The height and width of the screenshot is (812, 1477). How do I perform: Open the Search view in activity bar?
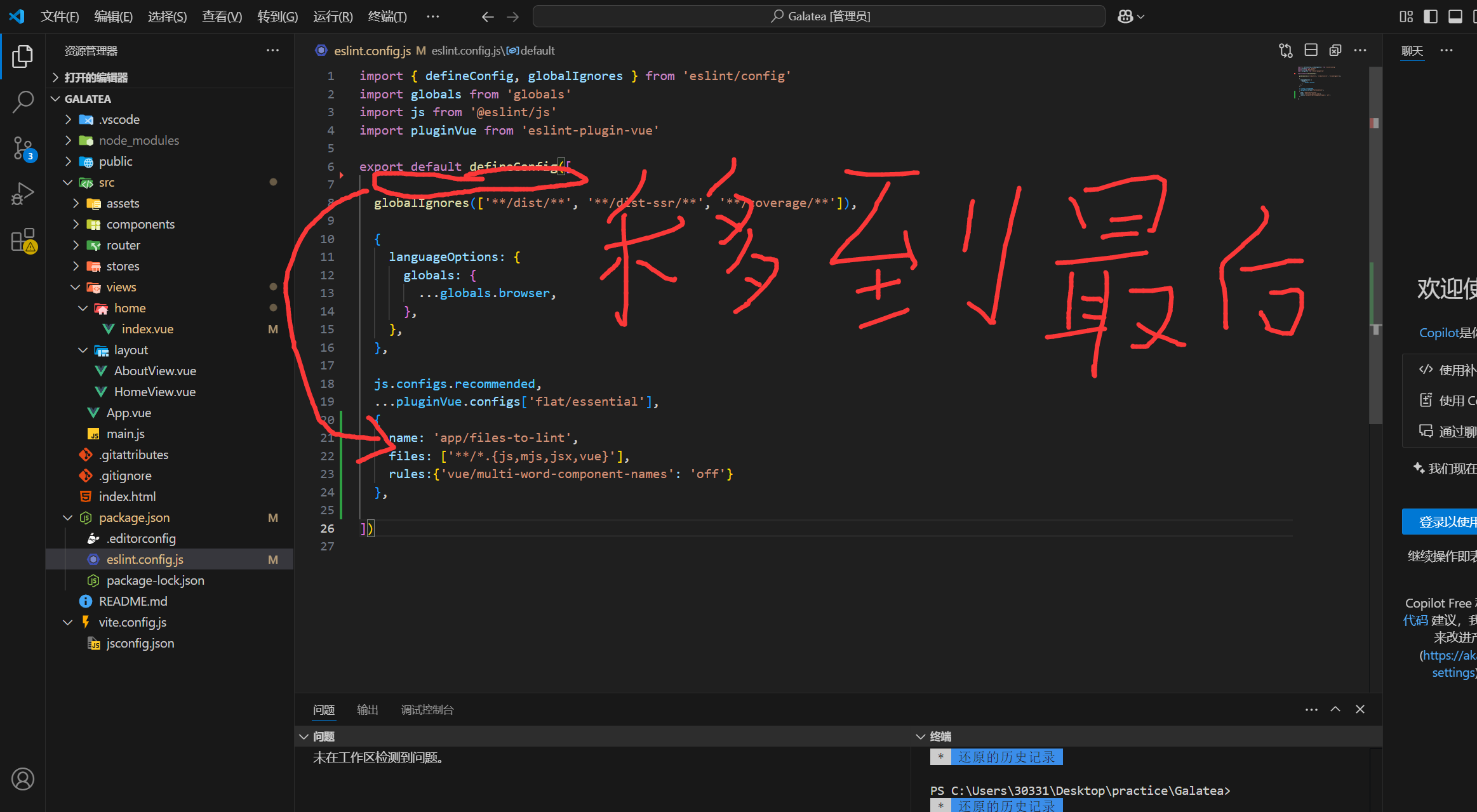coord(23,102)
